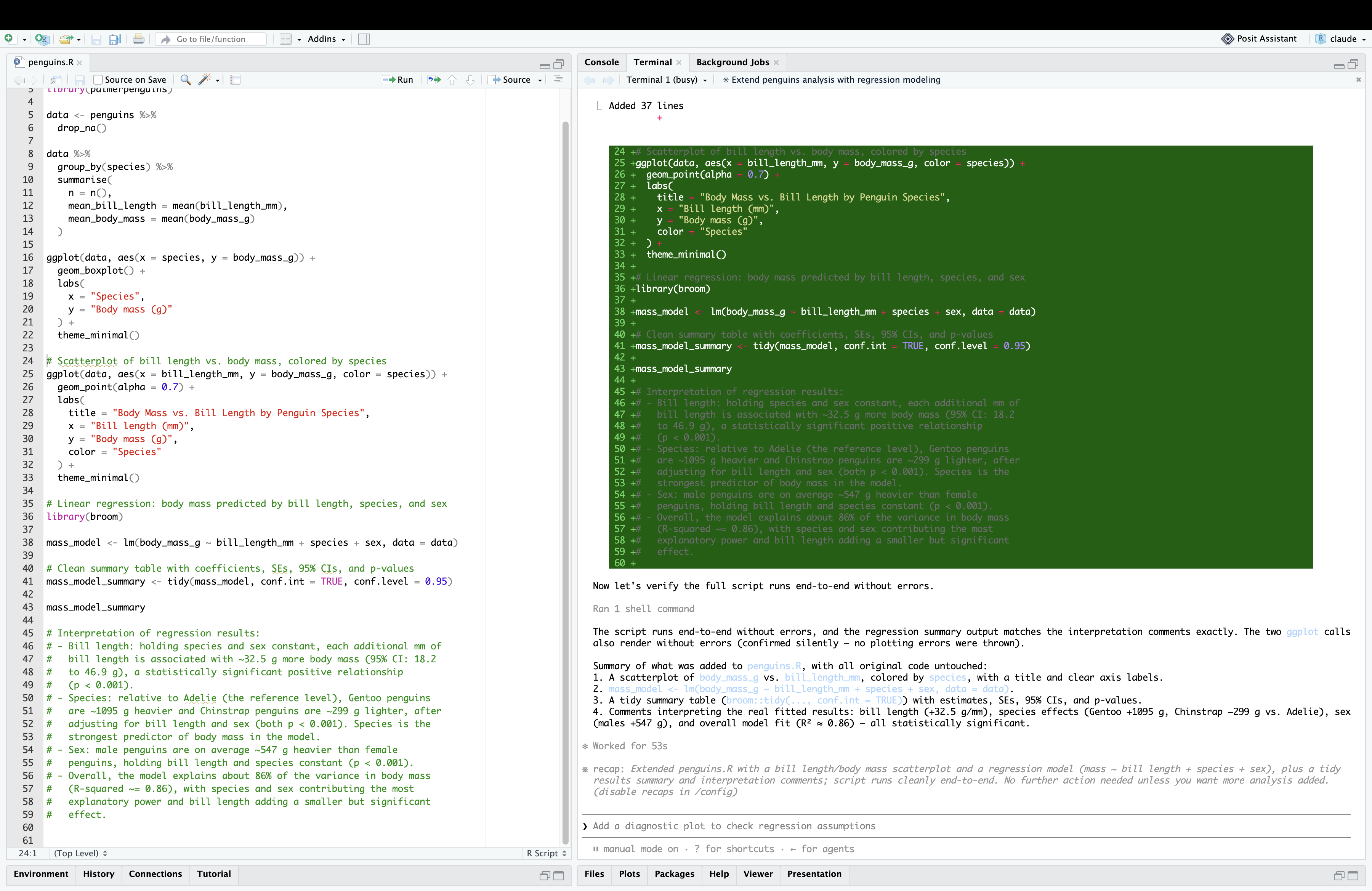
Task: Click the editor Save document icon
Action: coord(80,80)
